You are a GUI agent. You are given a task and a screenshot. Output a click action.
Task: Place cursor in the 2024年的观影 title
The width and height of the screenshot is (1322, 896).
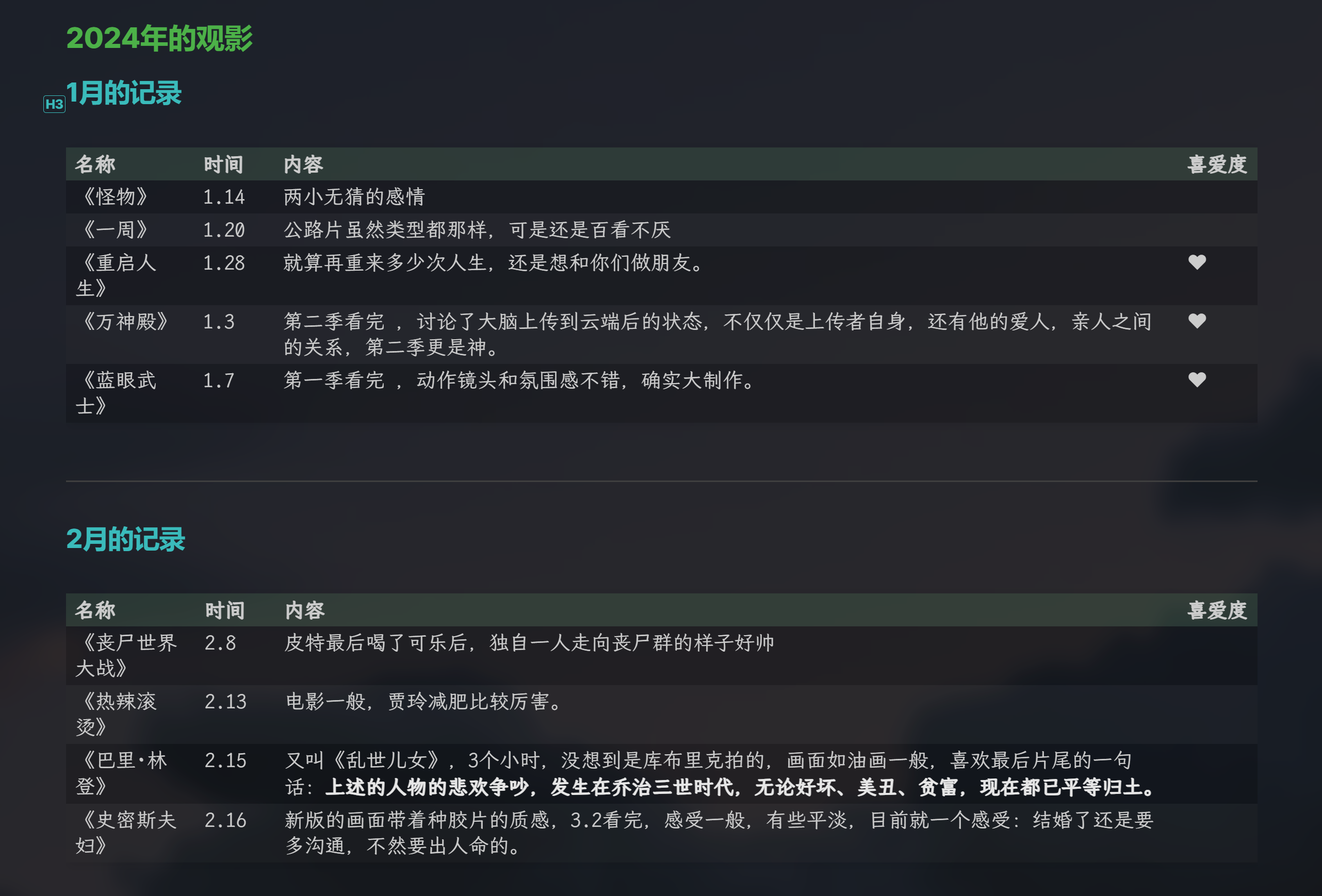[159, 39]
